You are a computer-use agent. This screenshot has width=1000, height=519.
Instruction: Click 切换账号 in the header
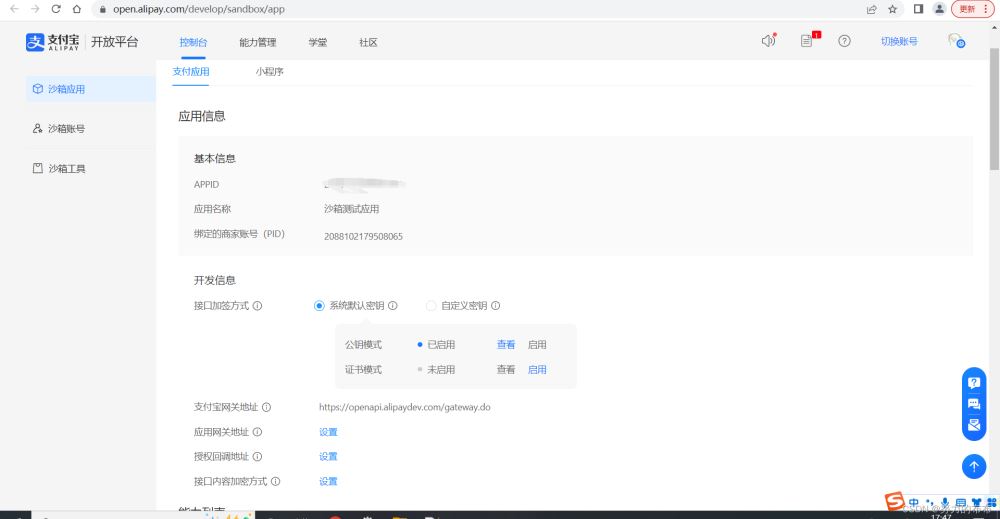pos(899,42)
